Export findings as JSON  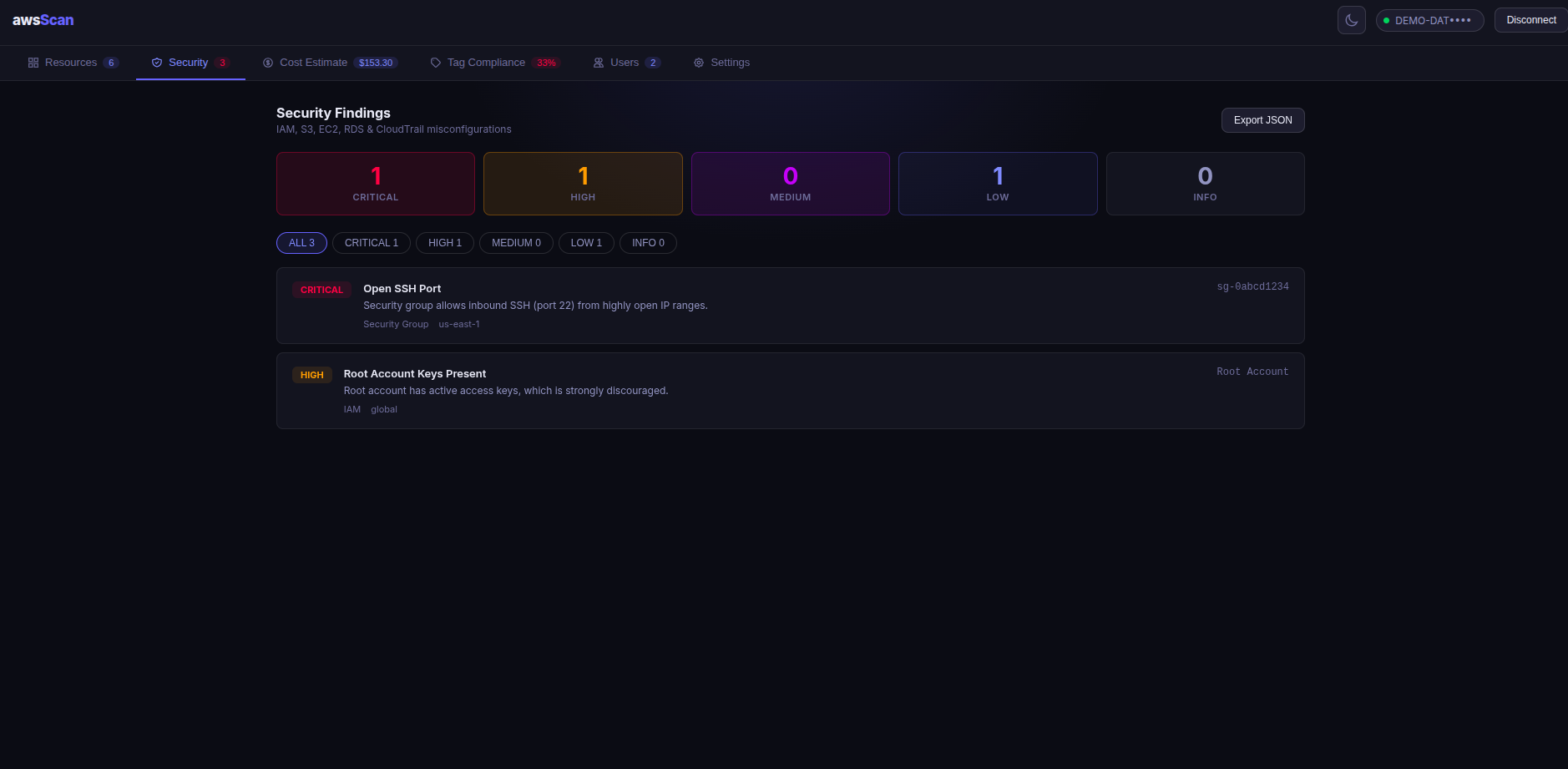pyautogui.click(x=1262, y=120)
